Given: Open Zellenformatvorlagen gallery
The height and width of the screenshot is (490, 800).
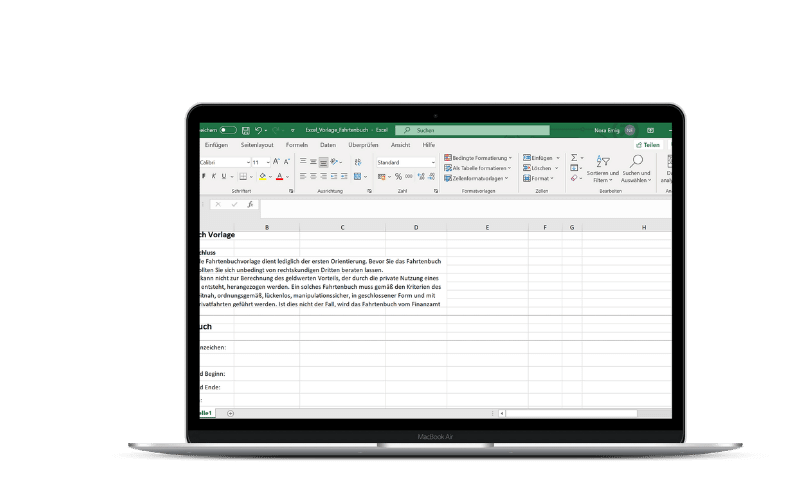Looking at the screenshot, I should tap(476, 178).
